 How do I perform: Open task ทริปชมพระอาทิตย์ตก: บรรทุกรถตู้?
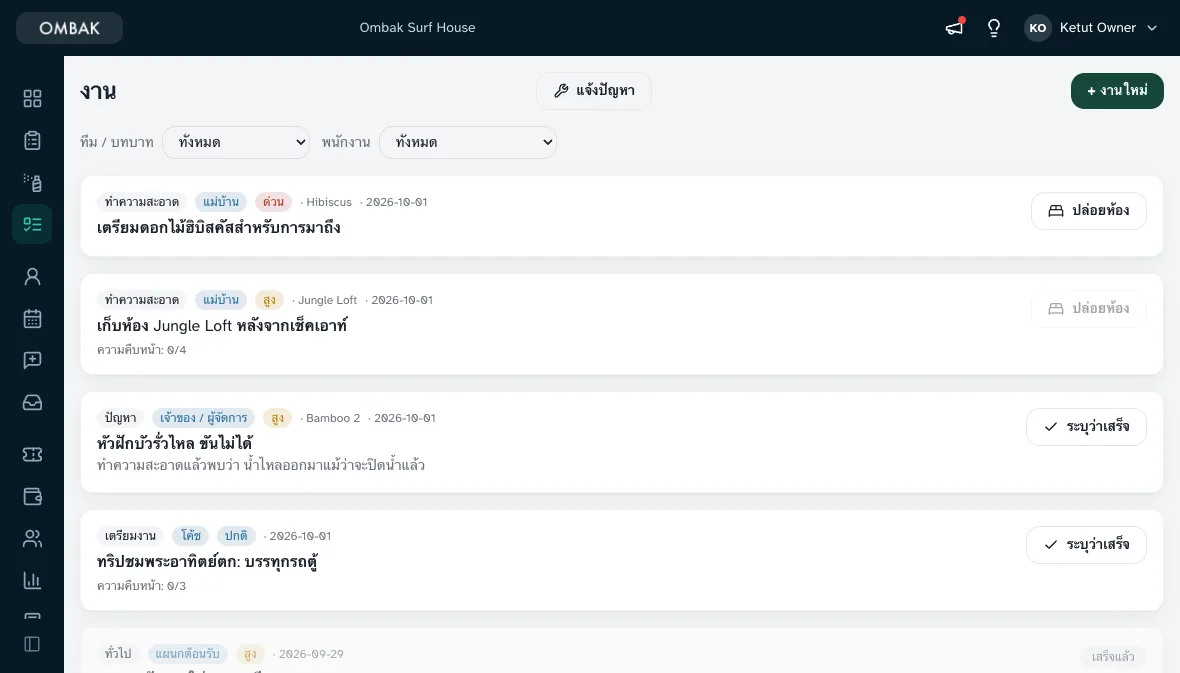(x=207, y=562)
